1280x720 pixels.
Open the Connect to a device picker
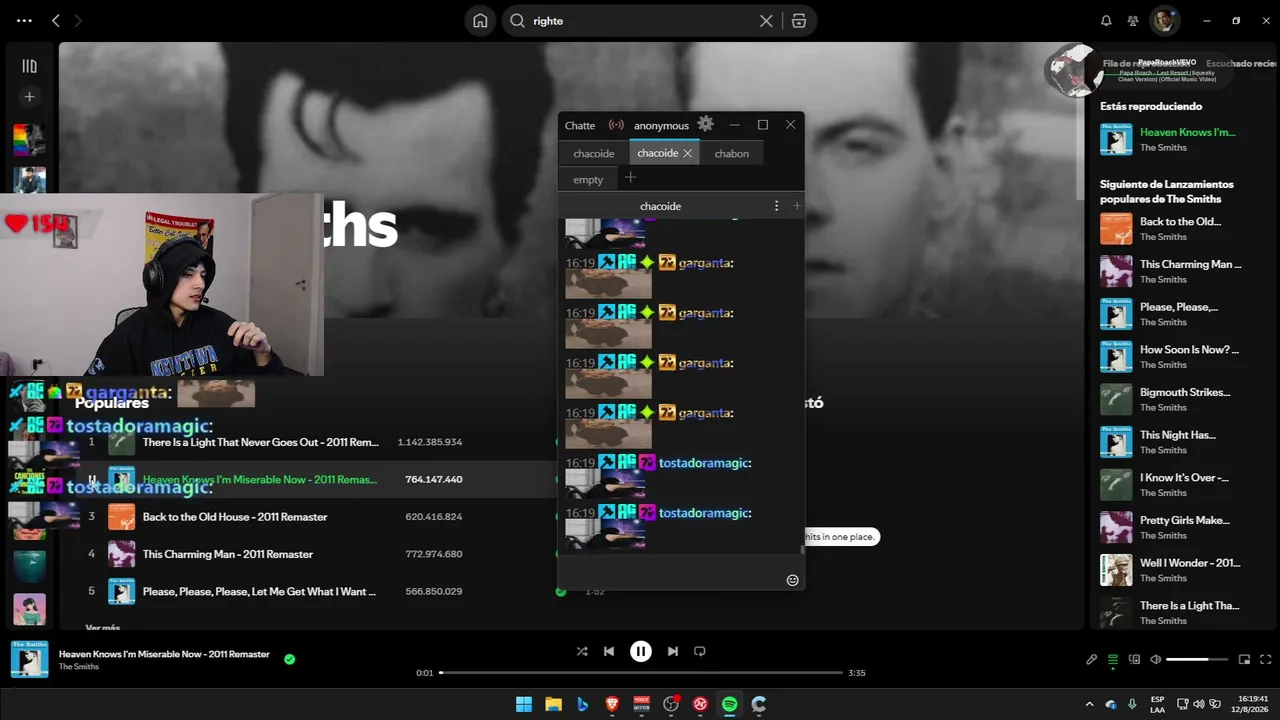click(1134, 660)
